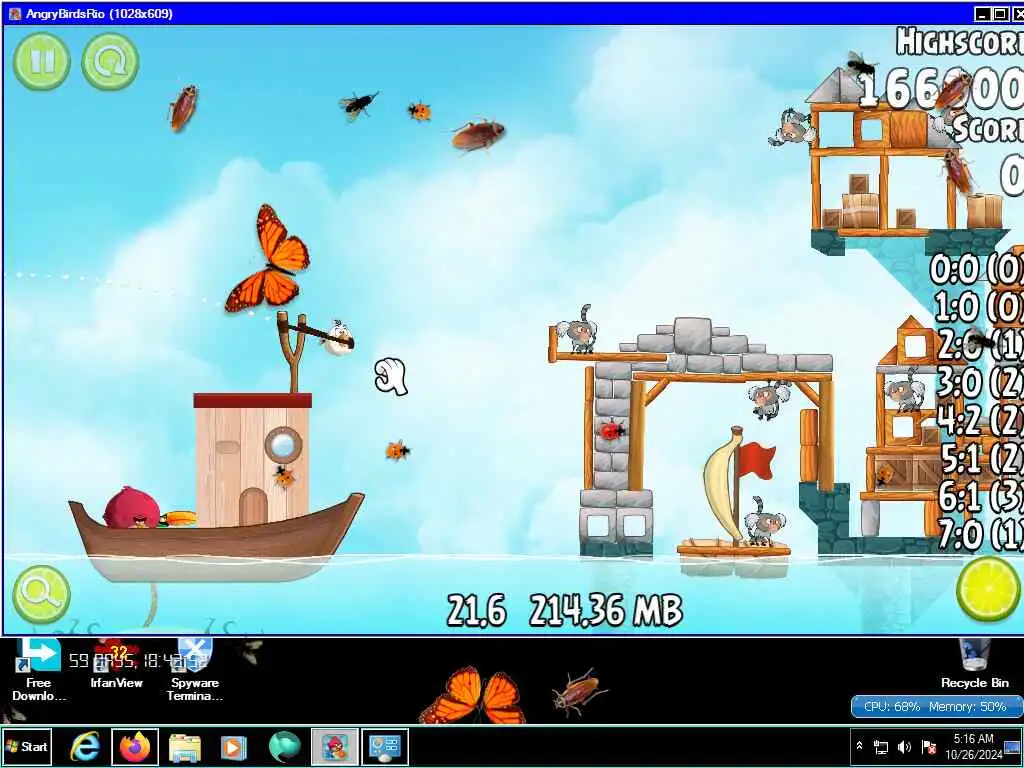Open the network tray icon
This screenshot has width=1024, height=768.
click(x=881, y=746)
